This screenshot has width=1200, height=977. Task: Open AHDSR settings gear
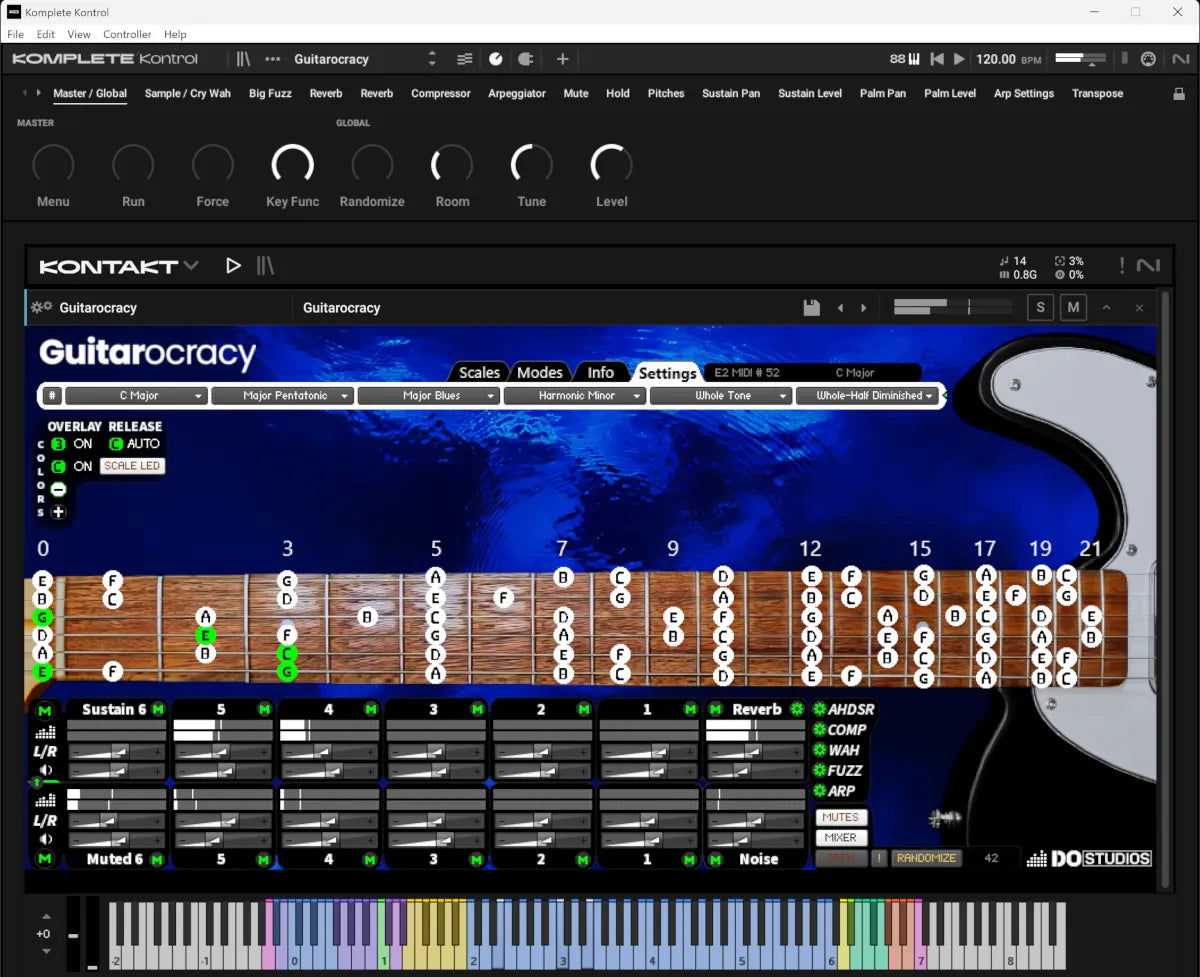[x=819, y=709]
